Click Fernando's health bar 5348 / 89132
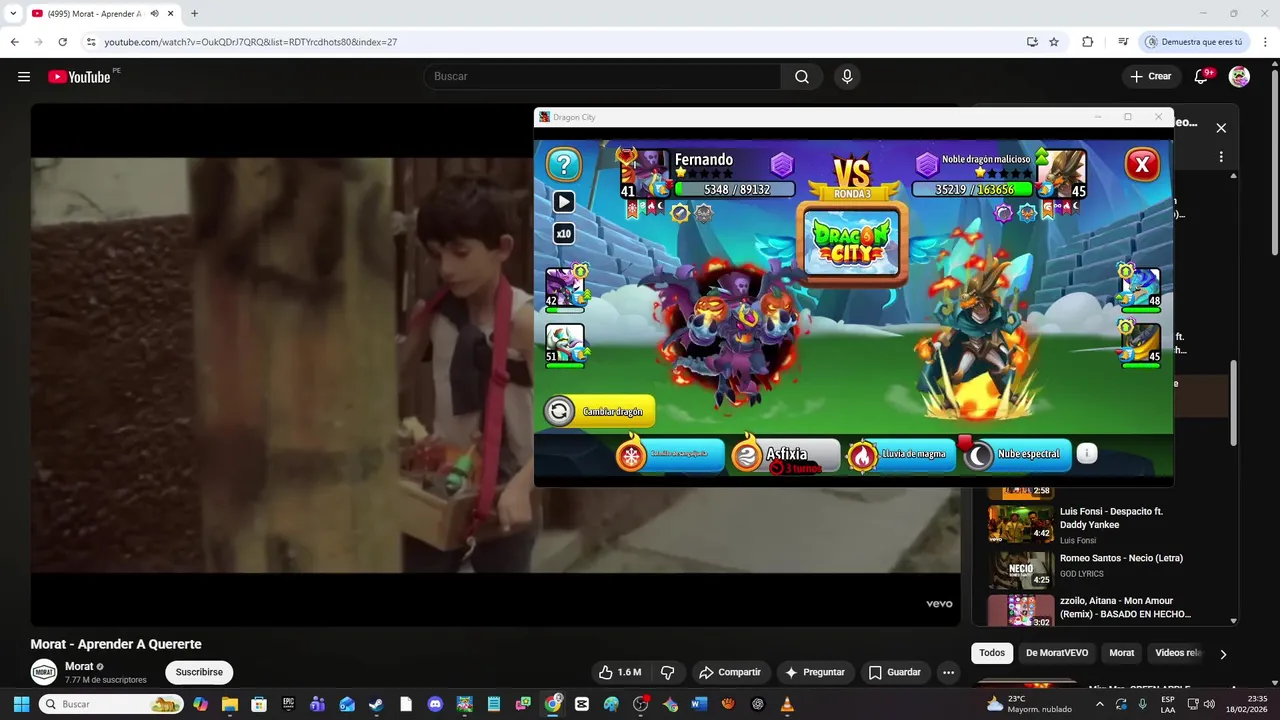 pyautogui.click(x=735, y=189)
